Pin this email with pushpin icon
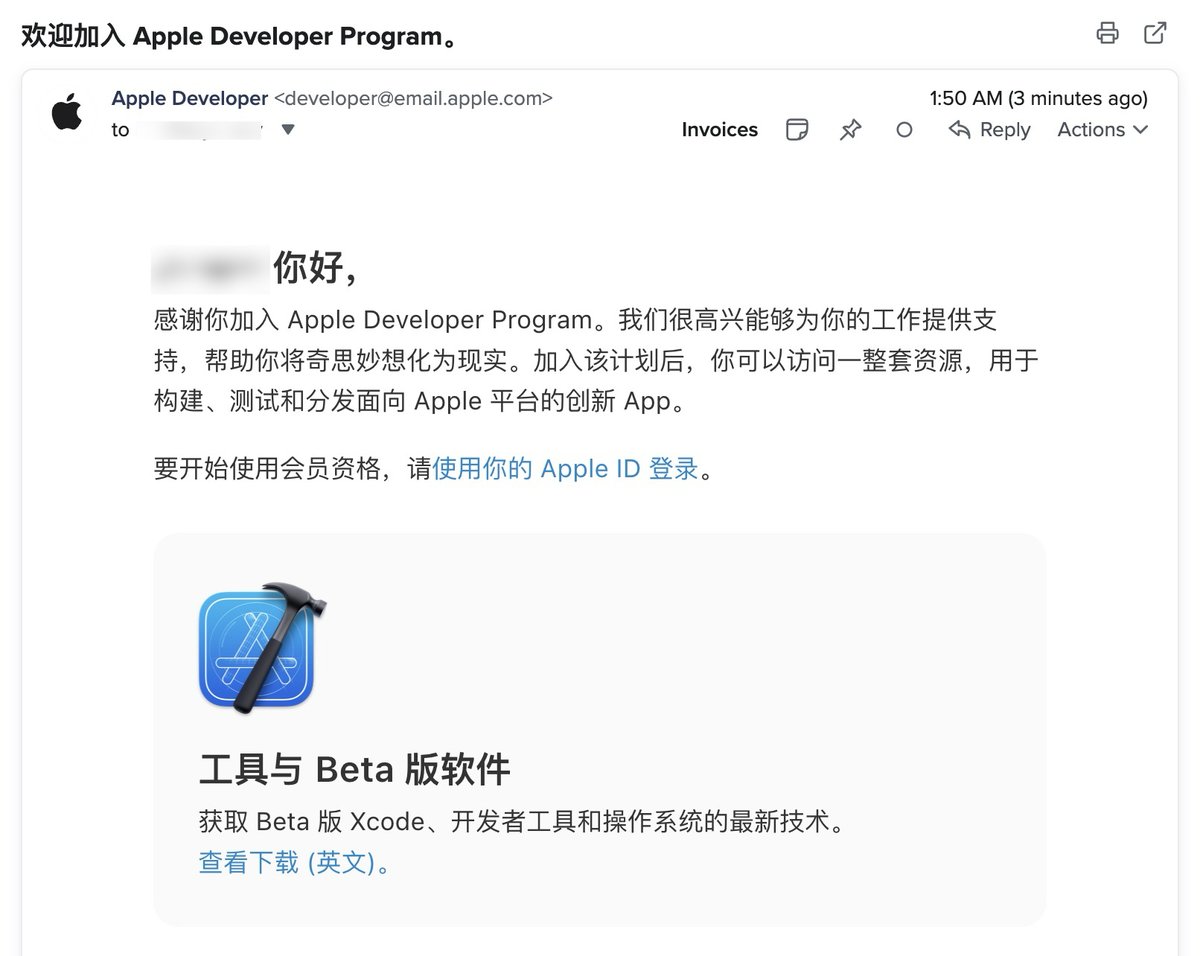This screenshot has width=1200, height=956. coord(851,130)
